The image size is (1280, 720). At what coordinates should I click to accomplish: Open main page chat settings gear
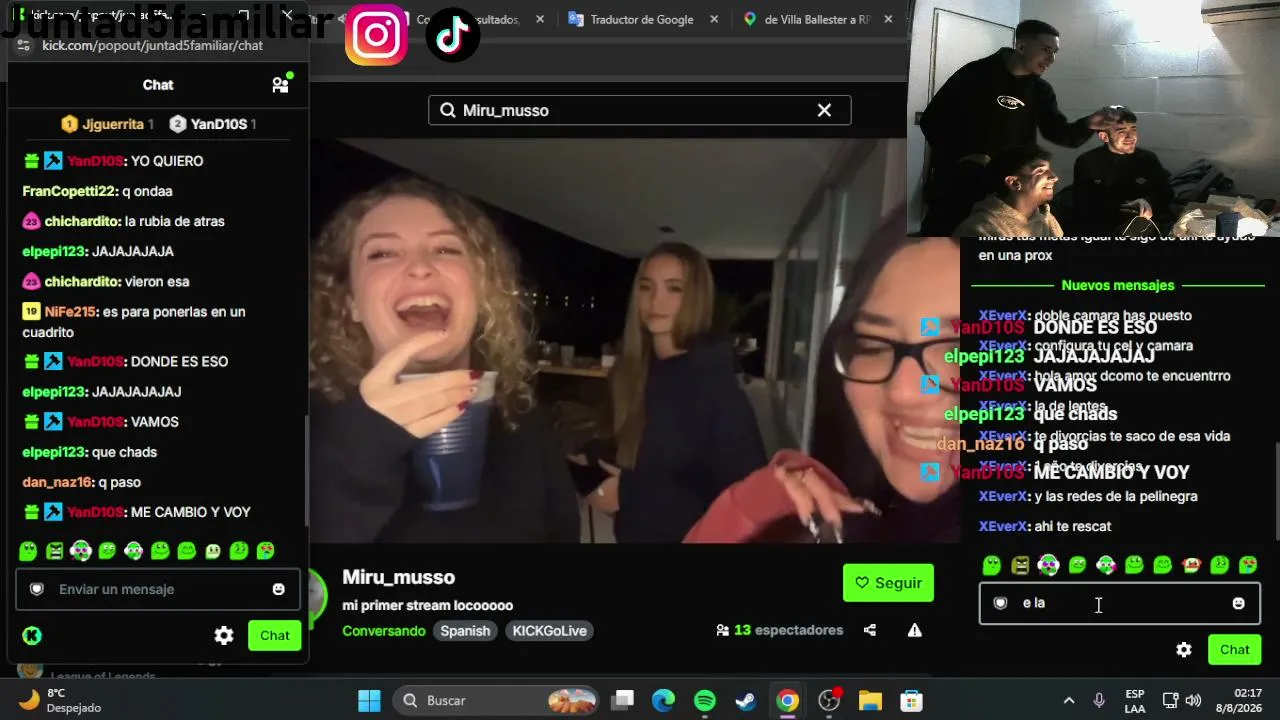(x=1184, y=650)
